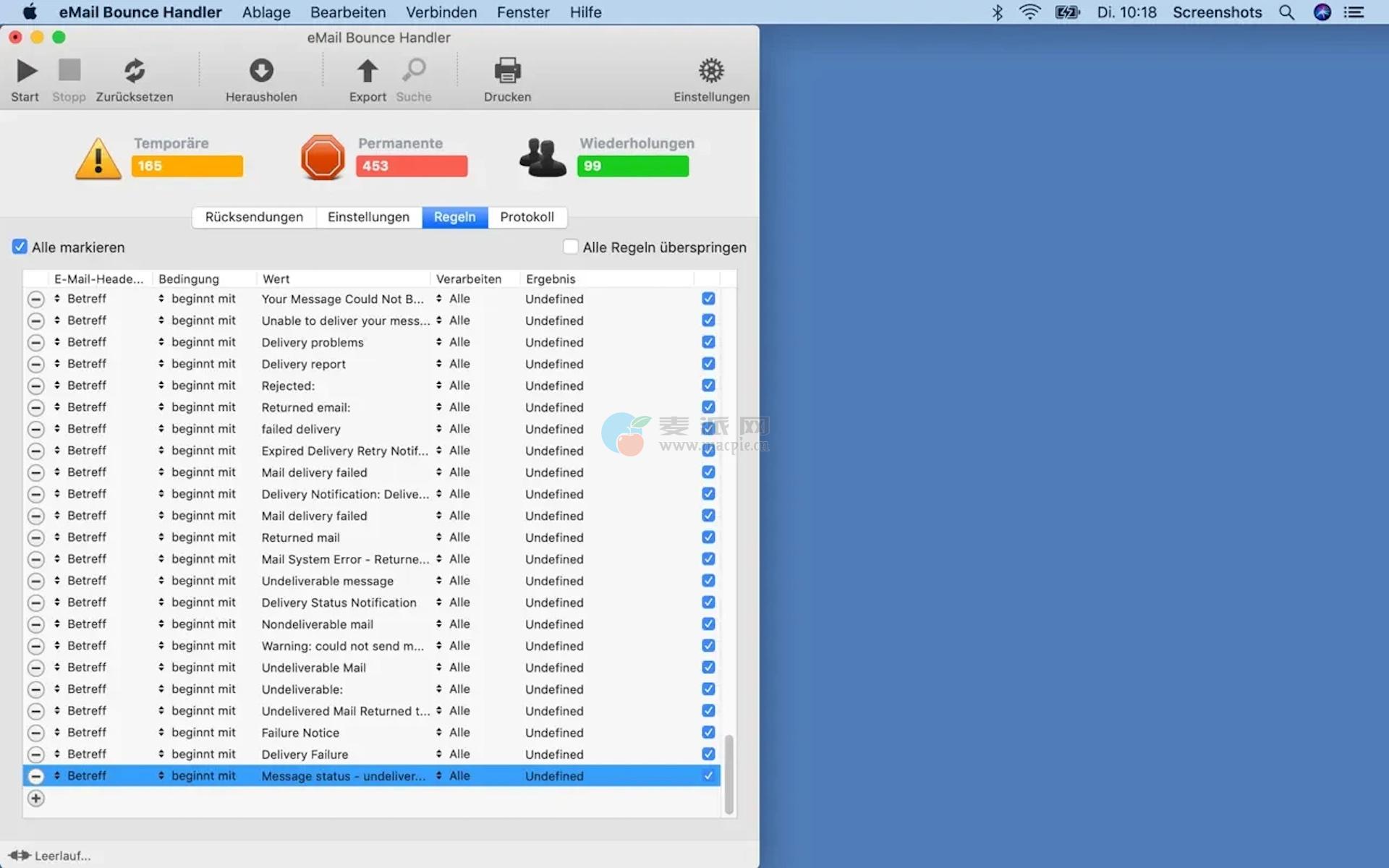Open Spotlight search in menu bar
The width and height of the screenshot is (1389, 868).
1286,12
